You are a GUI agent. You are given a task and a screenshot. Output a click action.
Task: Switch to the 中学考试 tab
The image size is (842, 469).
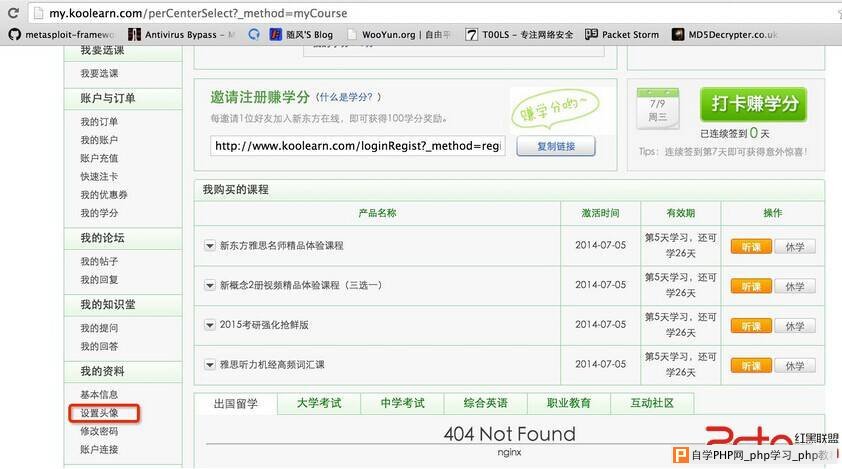[403, 403]
